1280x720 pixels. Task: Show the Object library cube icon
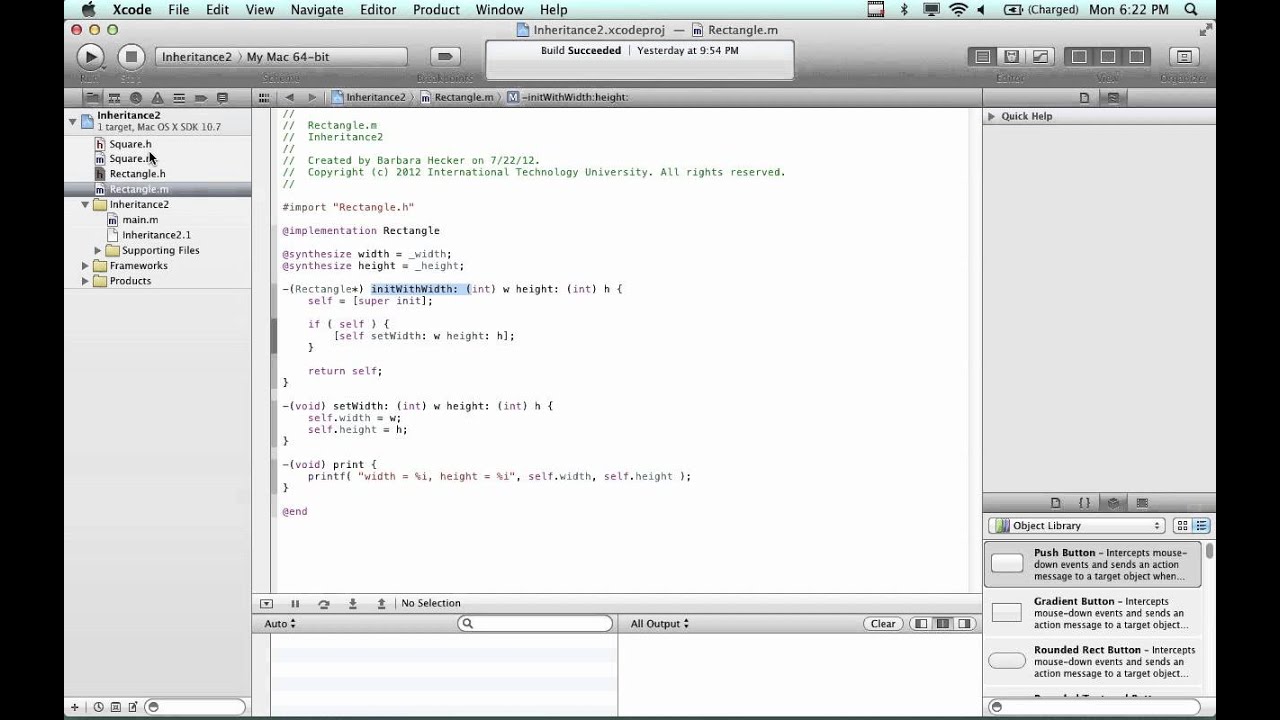pos(1113,503)
